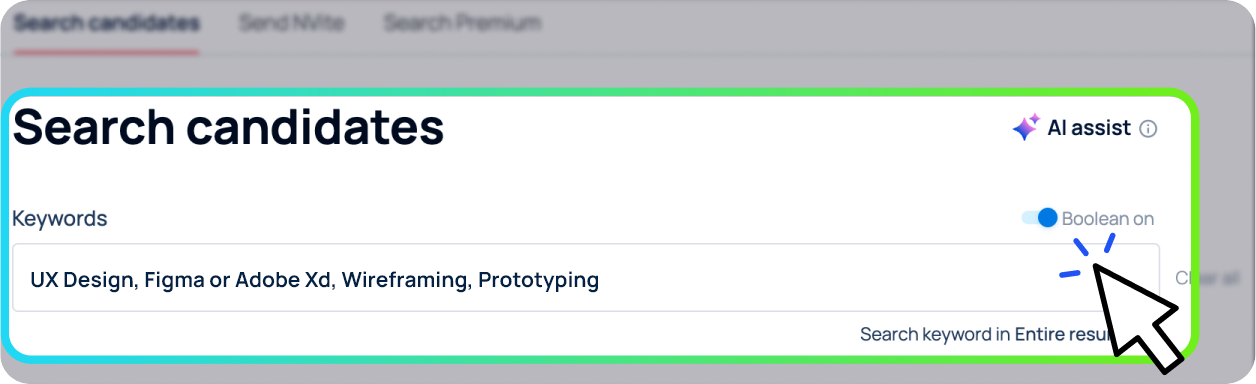
Task: Click the 'Keywords' field label
Action: [x=59, y=219]
